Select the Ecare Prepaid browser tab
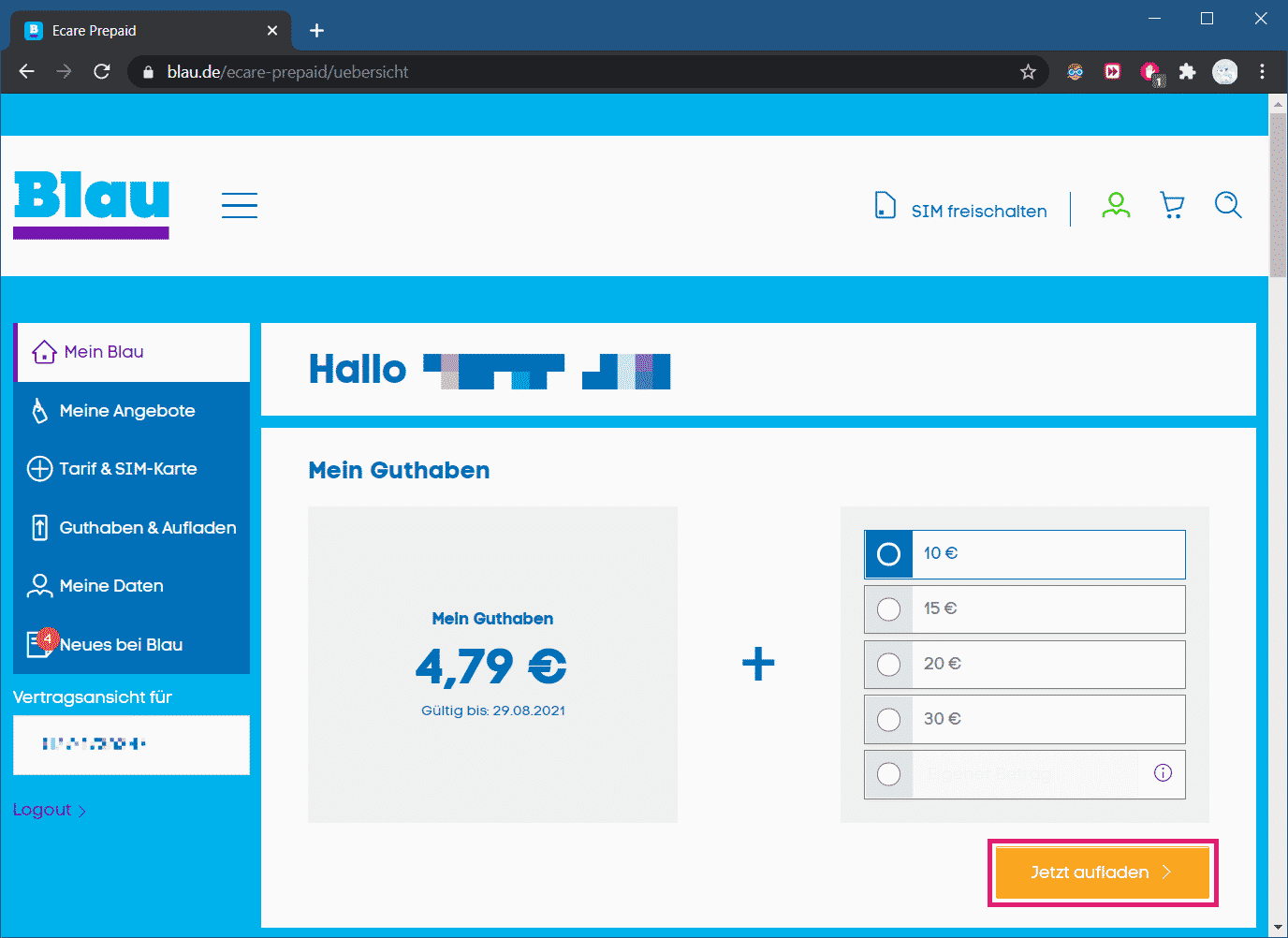The width and height of the screenshot is (1288, 938). click(150, 31)
